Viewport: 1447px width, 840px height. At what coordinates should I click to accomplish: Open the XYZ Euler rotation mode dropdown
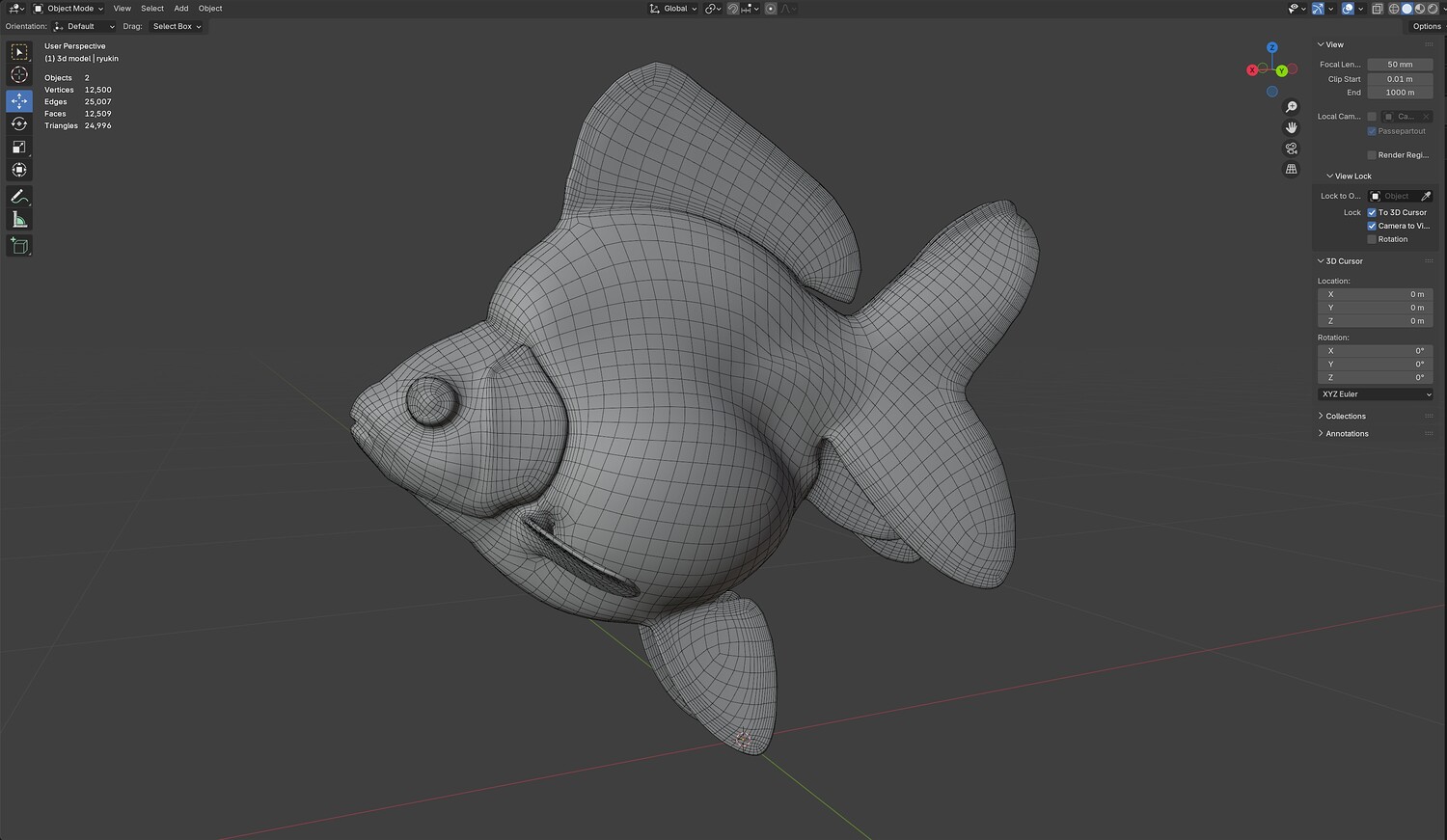[x=1376, y=394]
